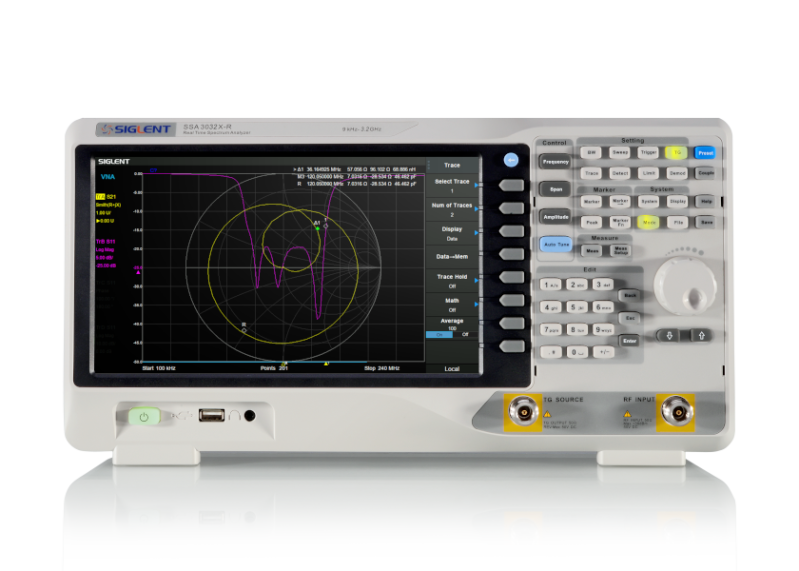Open Display Data menu item
This screenshot has width=799, height=571.
coord(452,233)
